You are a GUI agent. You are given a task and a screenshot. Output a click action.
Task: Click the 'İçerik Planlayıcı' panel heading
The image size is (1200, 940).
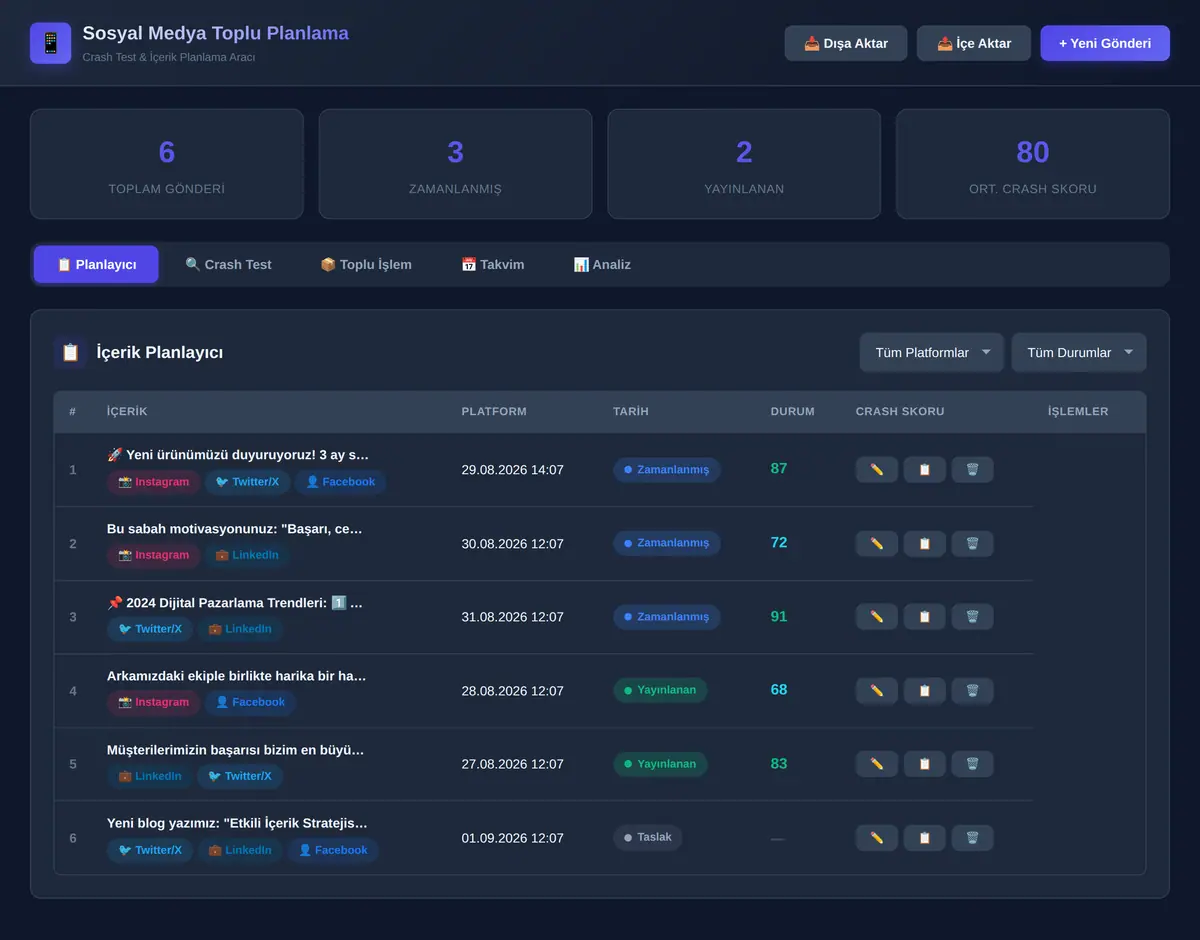(x=160, y=352)
